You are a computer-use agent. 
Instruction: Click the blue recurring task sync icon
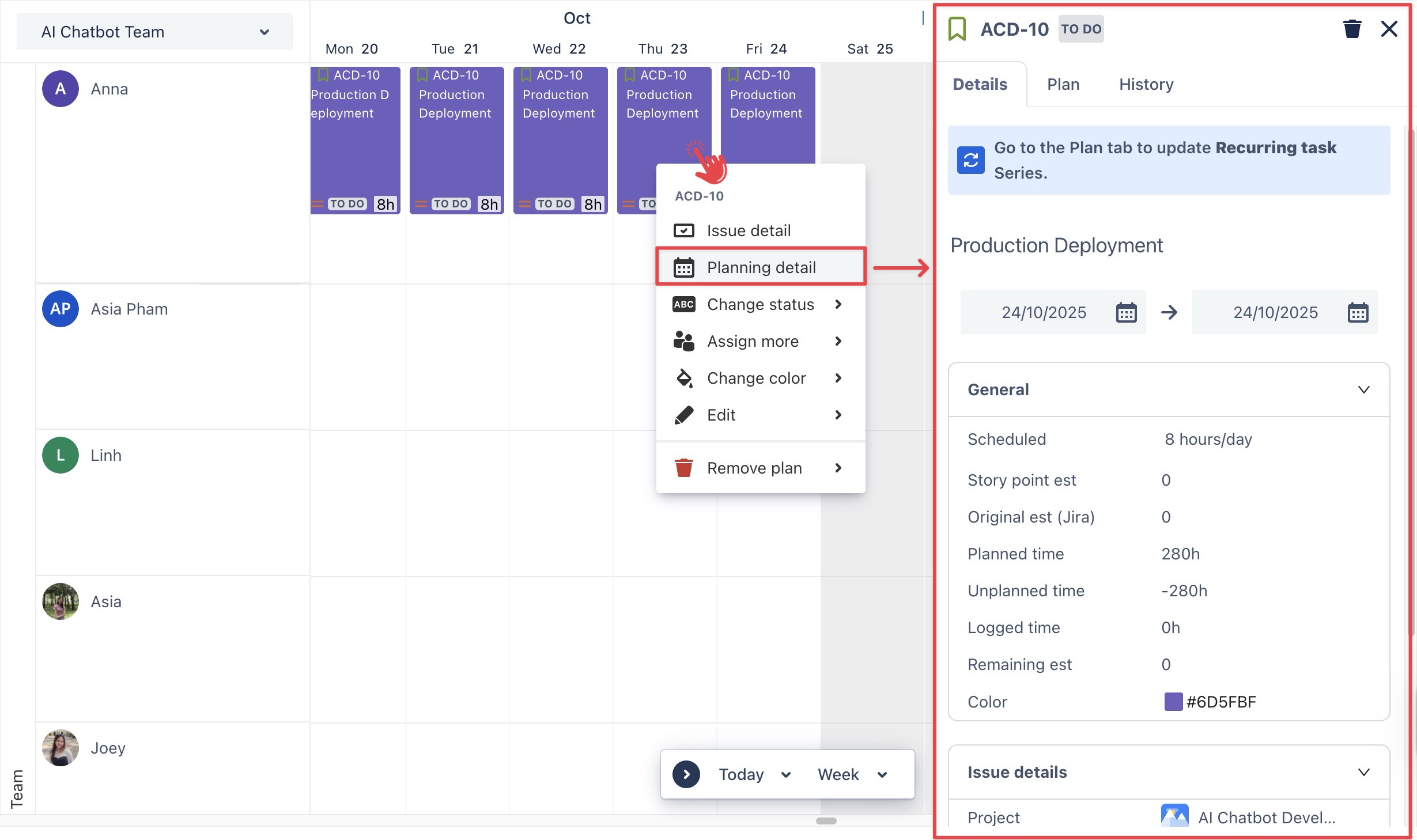click(970, 160)
